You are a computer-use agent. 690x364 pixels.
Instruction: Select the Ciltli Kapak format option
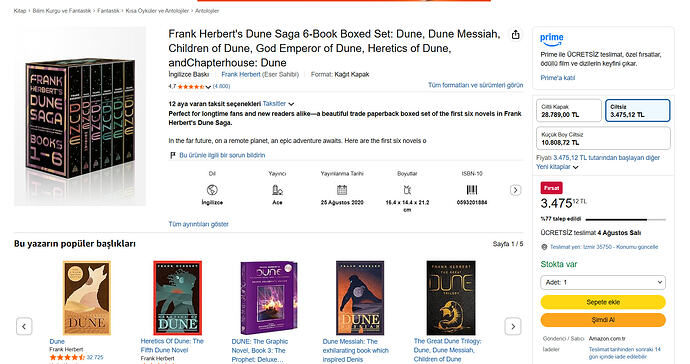pyautogui.click(x=569, y=110)
